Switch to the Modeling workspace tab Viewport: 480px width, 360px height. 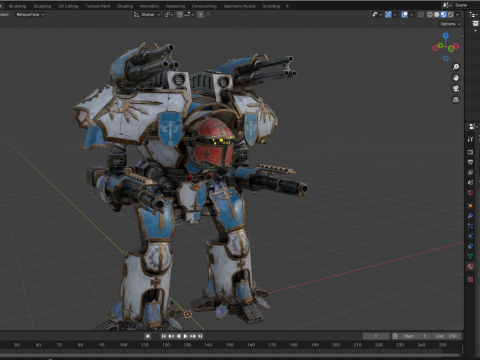[x=17, y=6]
